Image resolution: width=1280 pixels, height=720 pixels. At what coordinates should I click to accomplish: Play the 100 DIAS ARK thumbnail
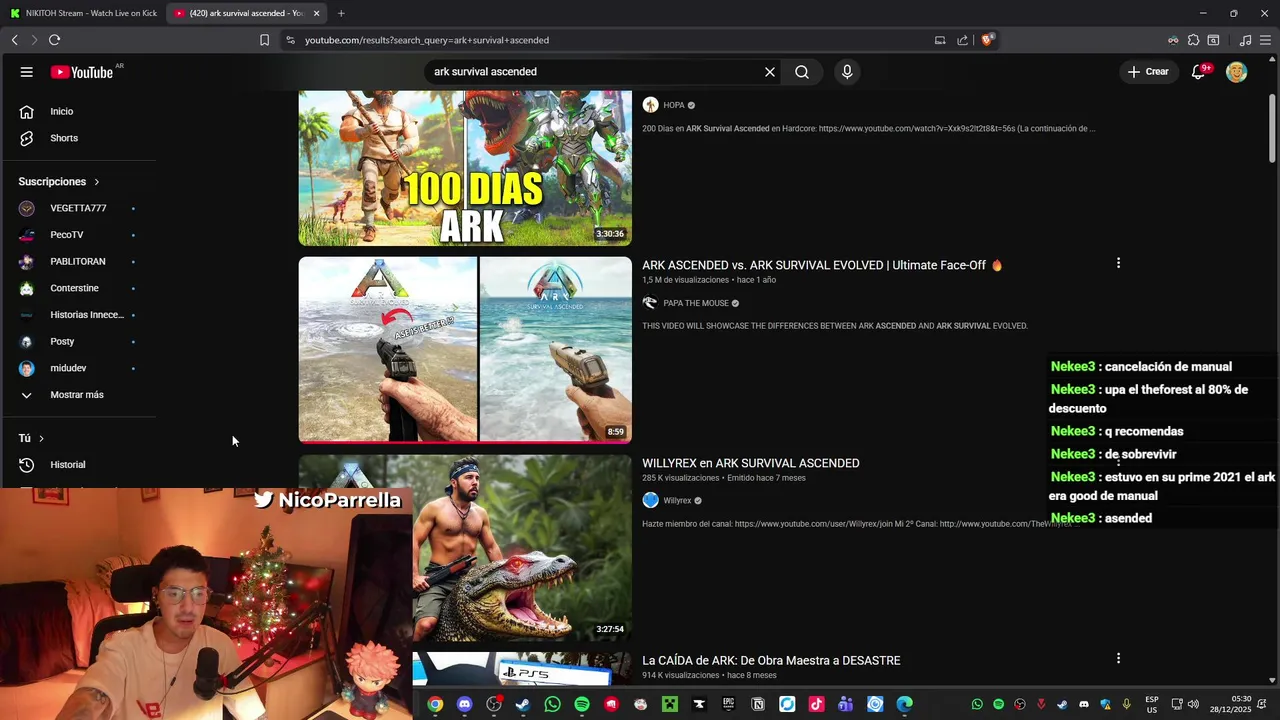pos(465,168)
